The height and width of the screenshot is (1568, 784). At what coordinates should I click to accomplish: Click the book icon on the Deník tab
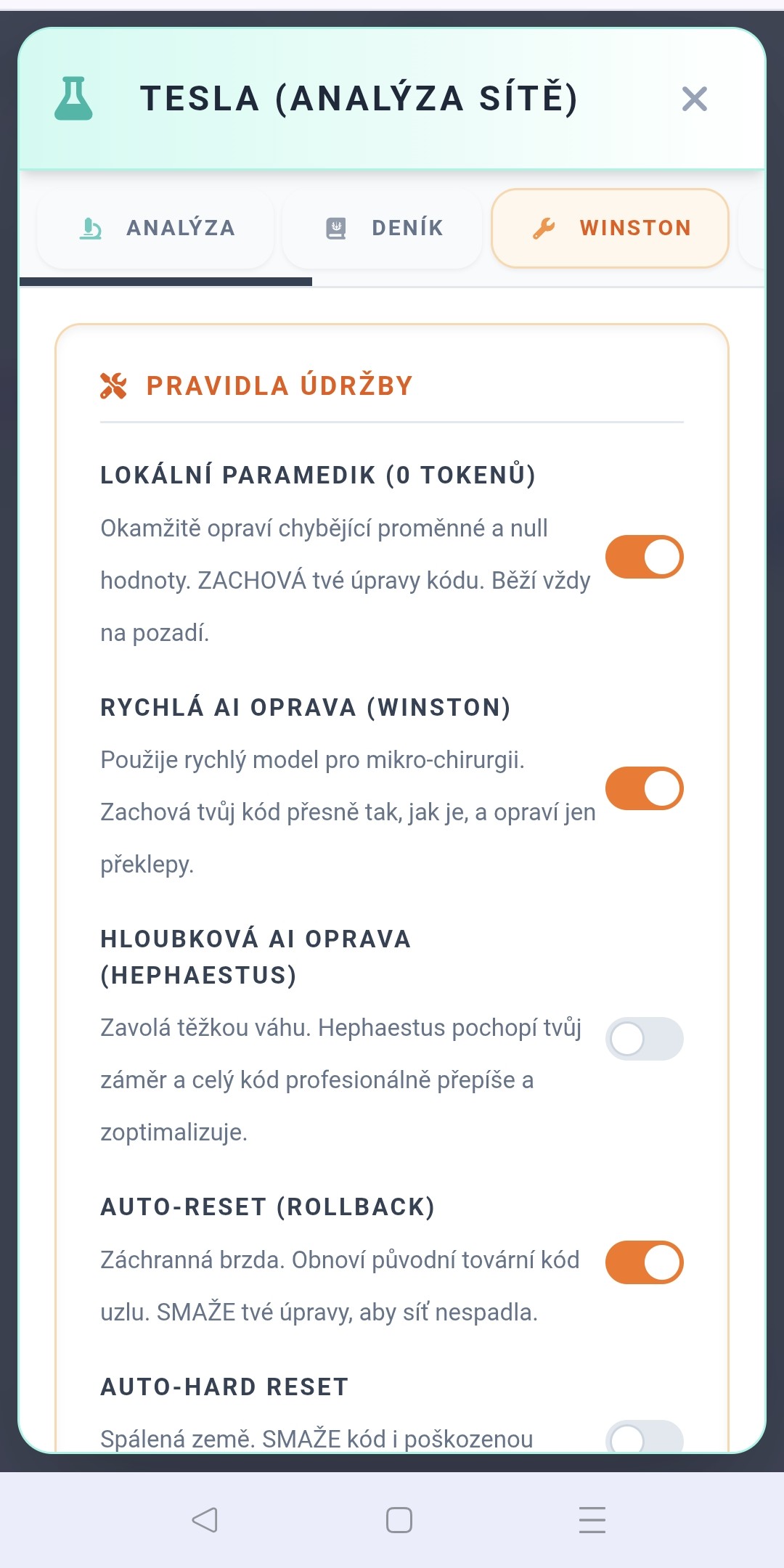click(x=335, y=228)
